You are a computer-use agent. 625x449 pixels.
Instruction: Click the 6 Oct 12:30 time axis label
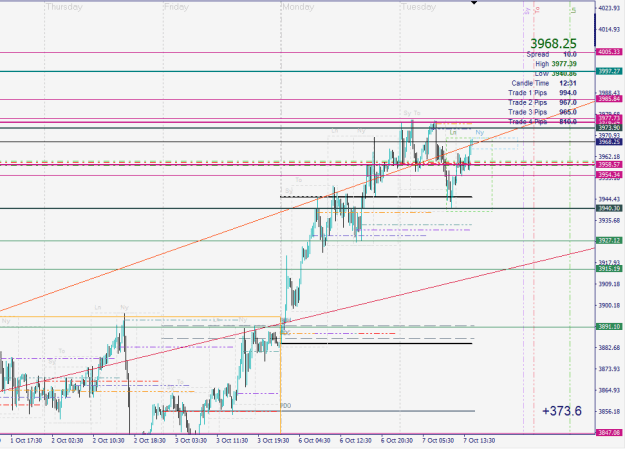356,441
